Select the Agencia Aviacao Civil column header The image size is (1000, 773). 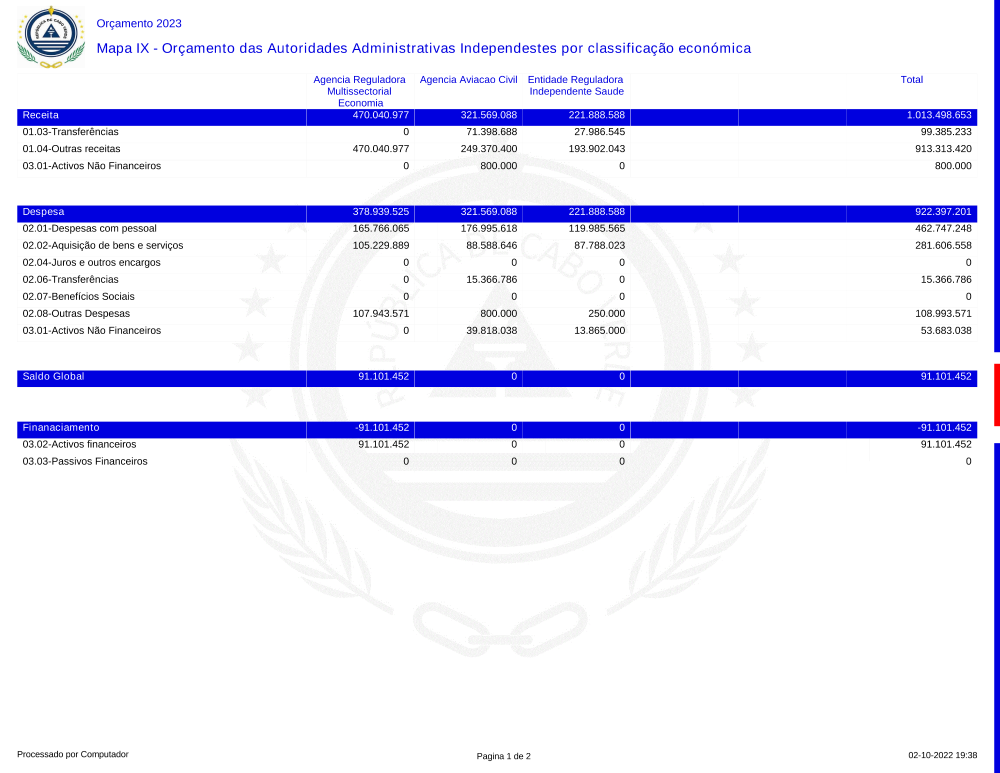tap(468, 79)
